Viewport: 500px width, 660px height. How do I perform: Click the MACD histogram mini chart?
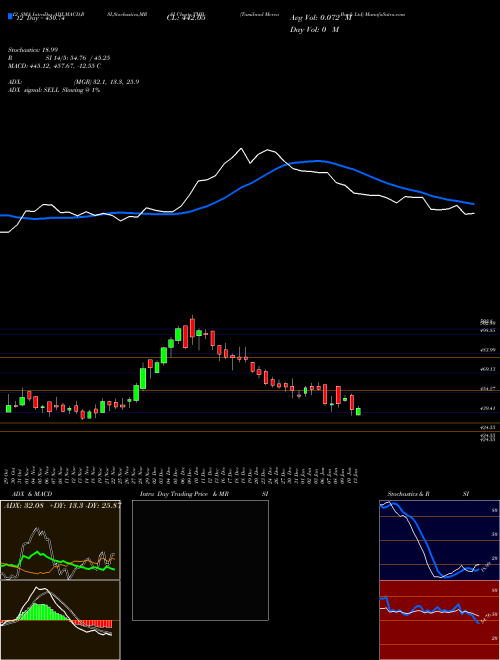tap(60, 620)
